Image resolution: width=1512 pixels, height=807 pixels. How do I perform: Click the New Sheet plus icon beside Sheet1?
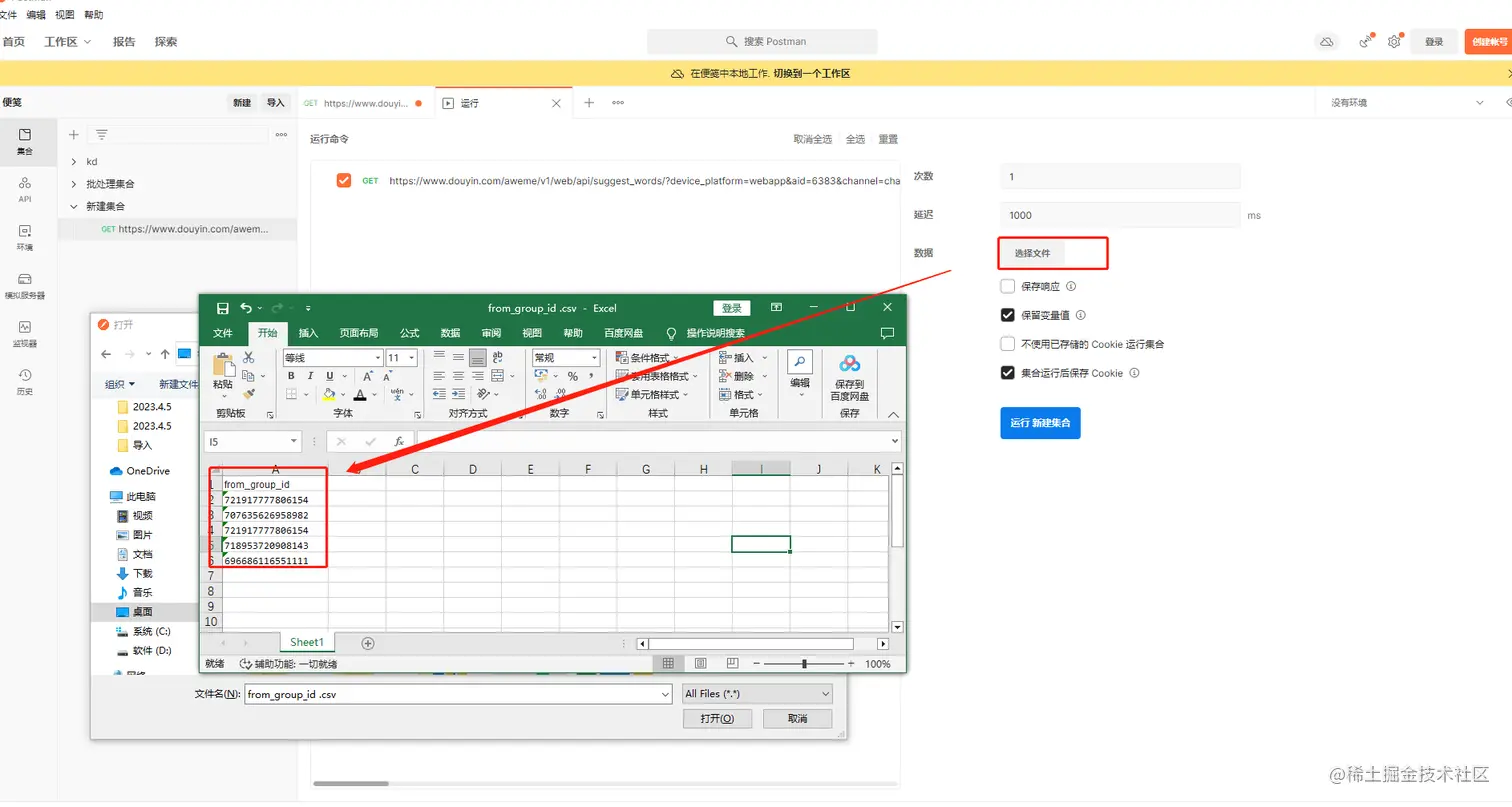(367, 643)
